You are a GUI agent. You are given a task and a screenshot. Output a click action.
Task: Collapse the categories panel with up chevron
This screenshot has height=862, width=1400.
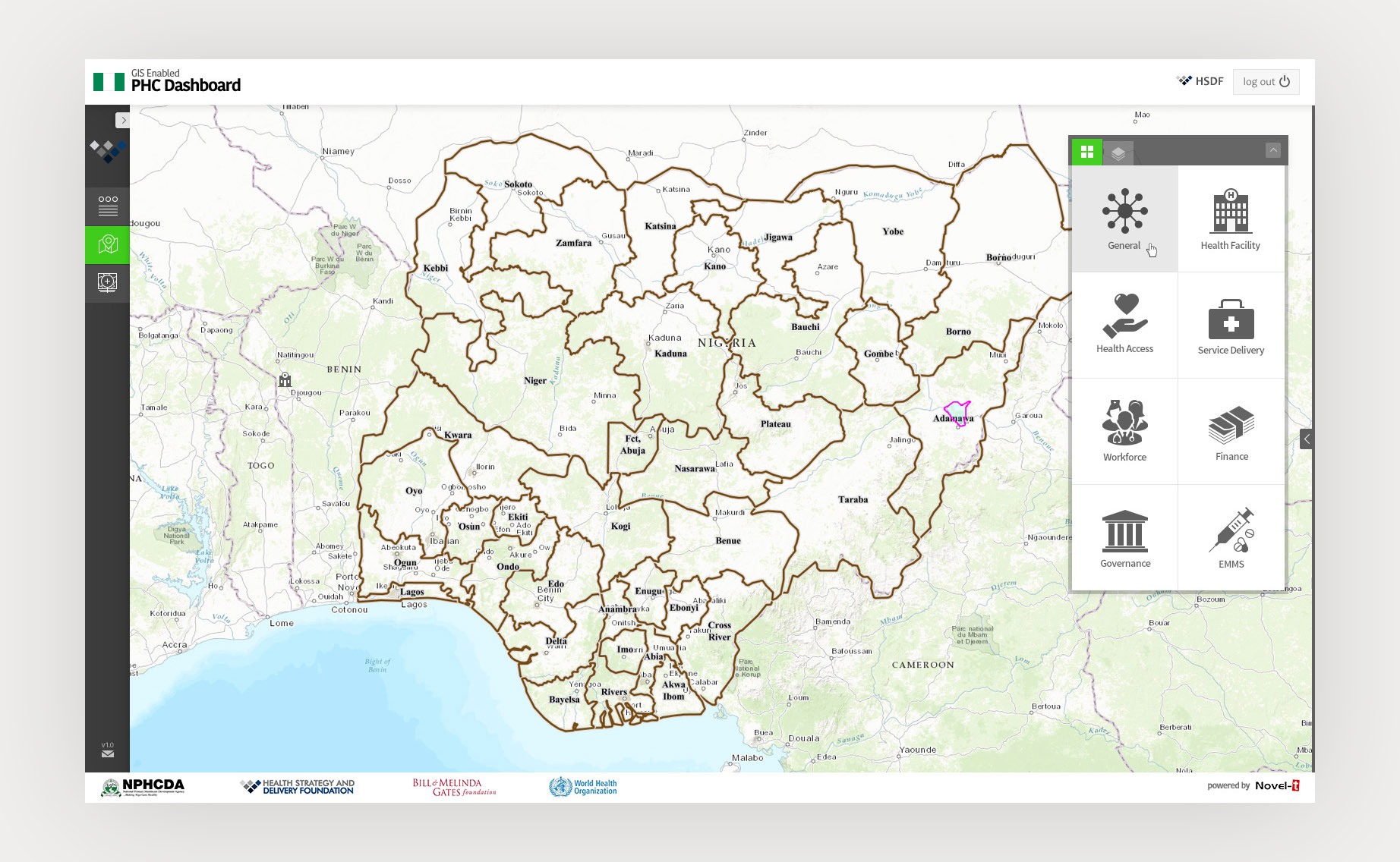tap(1273, 150)
